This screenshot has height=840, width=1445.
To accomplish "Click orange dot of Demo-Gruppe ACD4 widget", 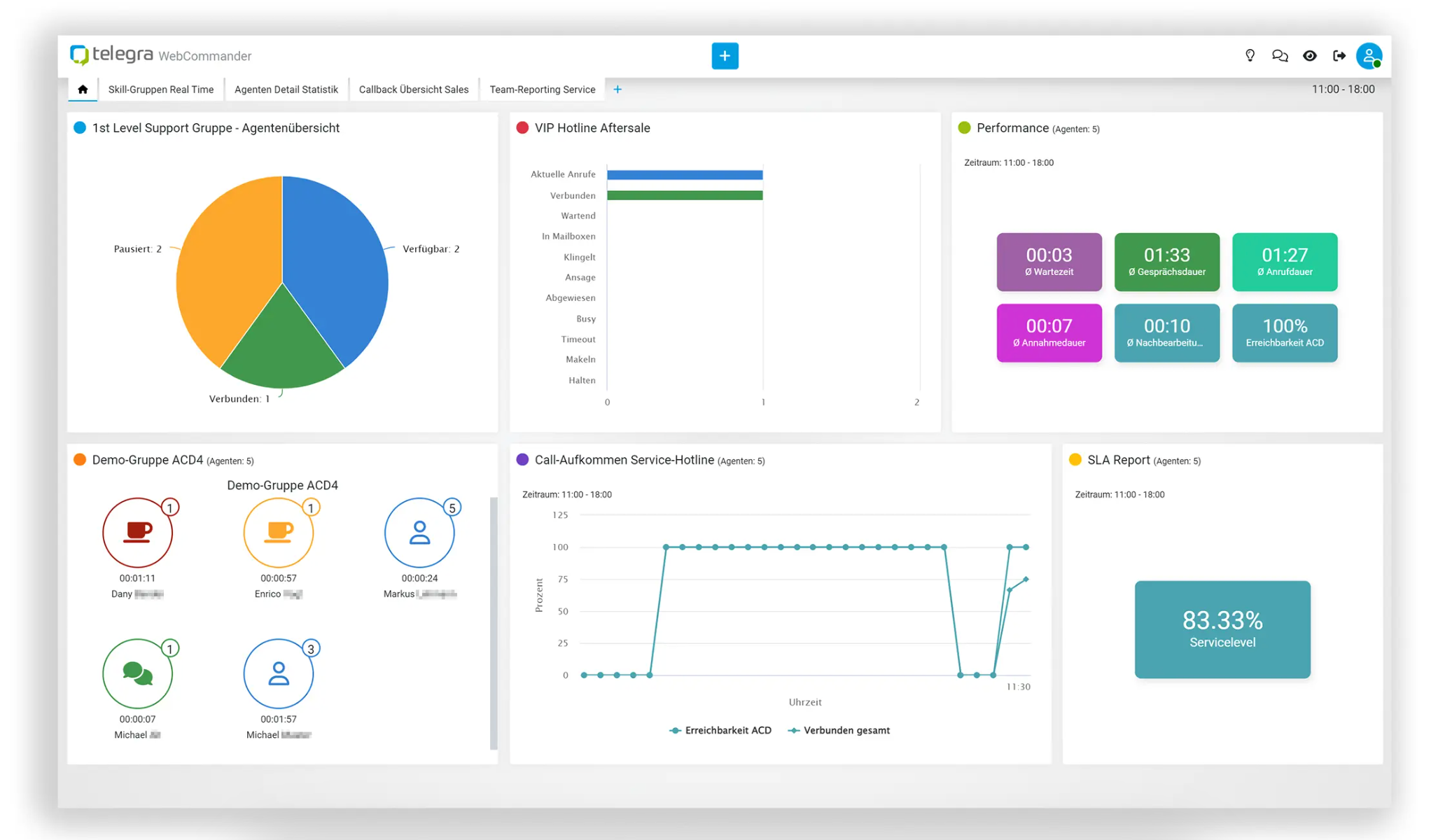I will click(80, 460).
